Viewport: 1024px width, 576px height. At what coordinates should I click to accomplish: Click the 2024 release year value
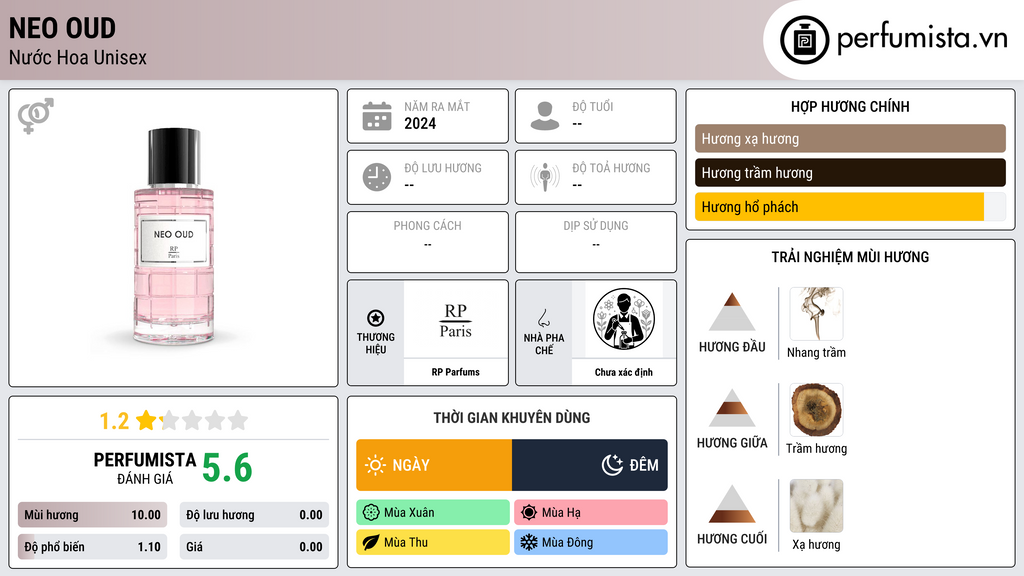coord(420,123)
